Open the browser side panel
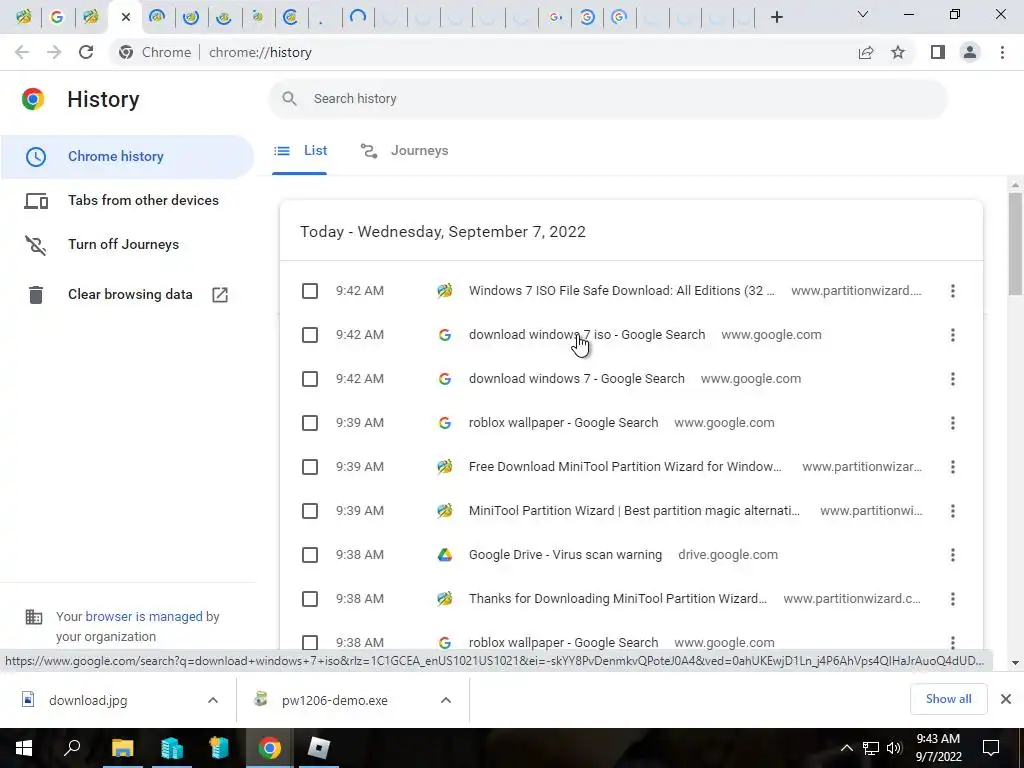This screenshot has height=768, width=1024. [938, 52]
